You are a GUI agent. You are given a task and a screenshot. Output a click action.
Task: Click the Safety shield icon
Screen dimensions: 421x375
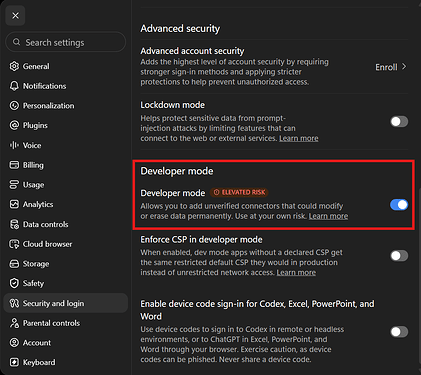click(x=14, y=283)
